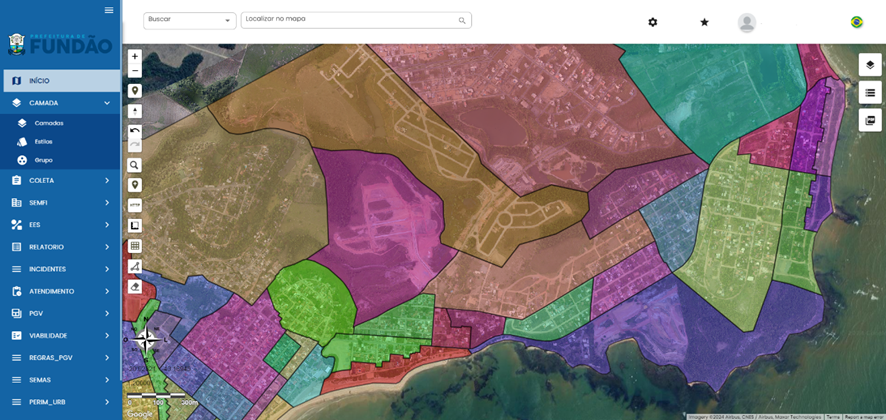The width and height of the screenshot is (886, 420).
Task: Open the favorites star icon
Action: click(704, 22)
